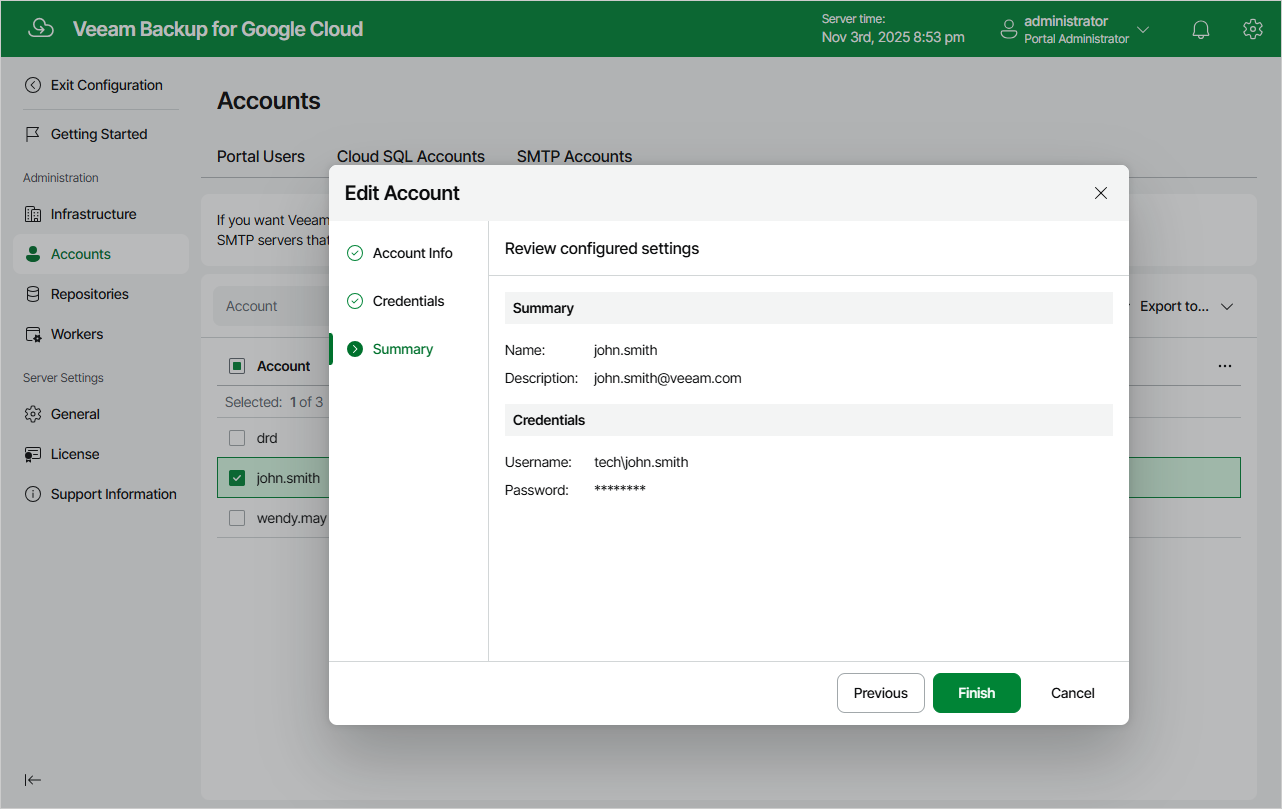Click the Veeam cloud logo icon
This screenshot has width=1282, height=809.
tap(40, 28)
